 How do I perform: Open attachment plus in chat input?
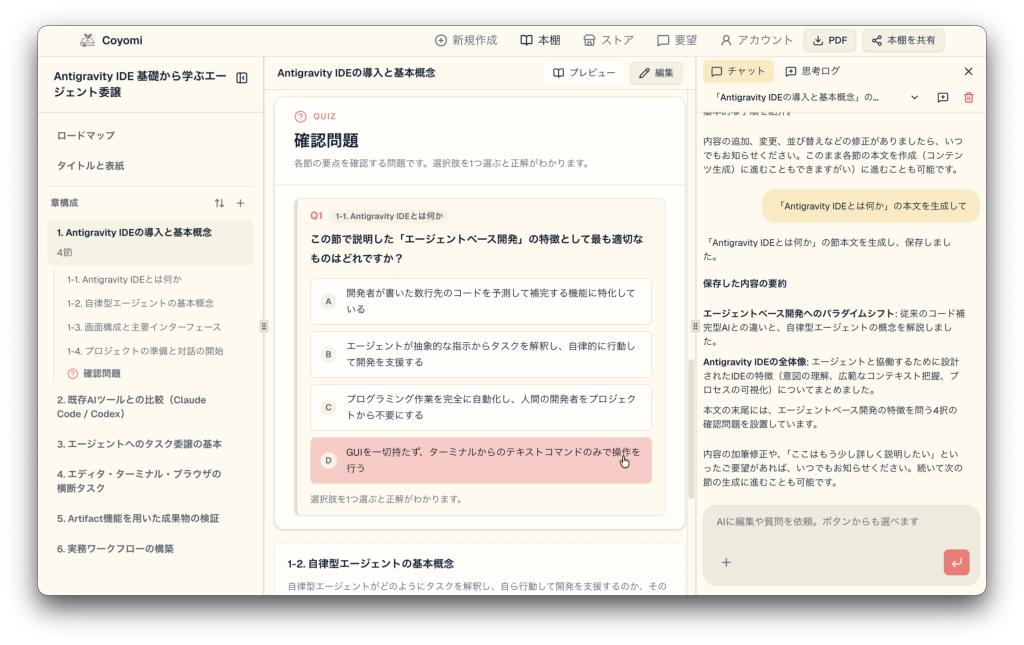pyautogui.click(x=726, y=562)
